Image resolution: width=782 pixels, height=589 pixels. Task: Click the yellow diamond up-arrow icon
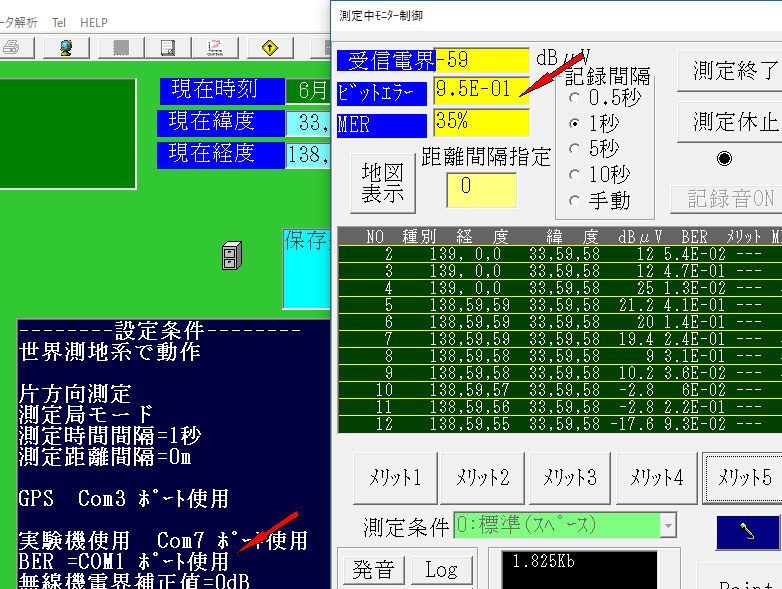coord(269,47)
